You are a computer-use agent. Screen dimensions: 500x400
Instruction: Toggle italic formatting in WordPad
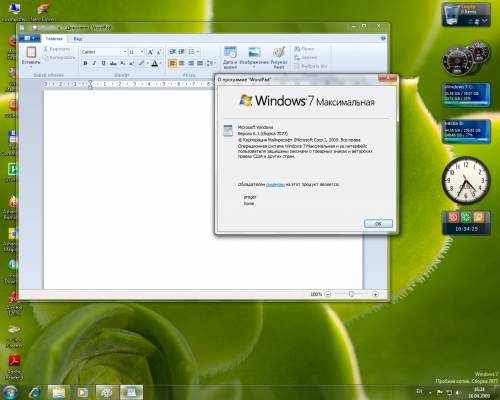[94, 63]
